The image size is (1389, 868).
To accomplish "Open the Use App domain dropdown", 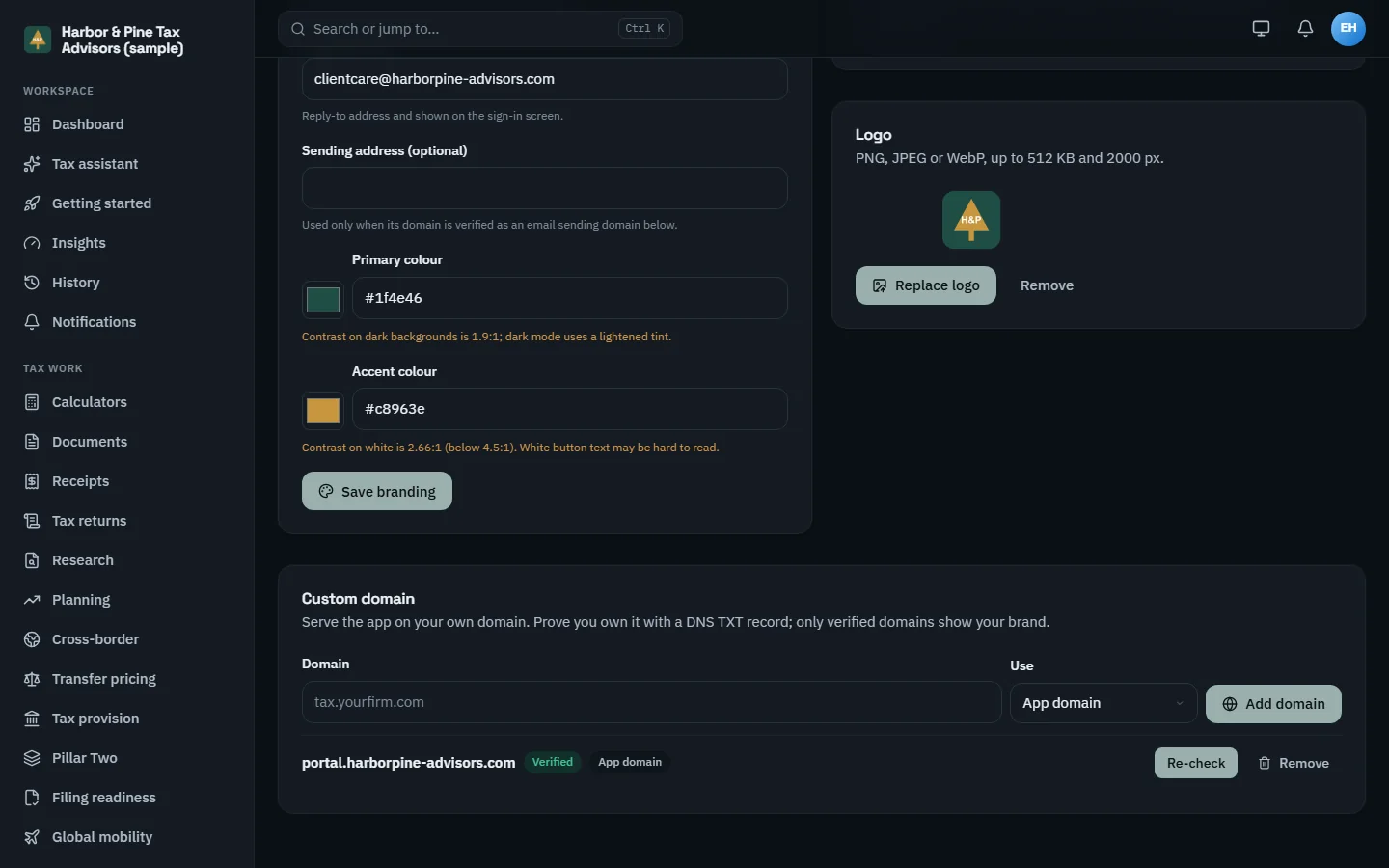I will pyautogui.click(x=1103, y=703).
